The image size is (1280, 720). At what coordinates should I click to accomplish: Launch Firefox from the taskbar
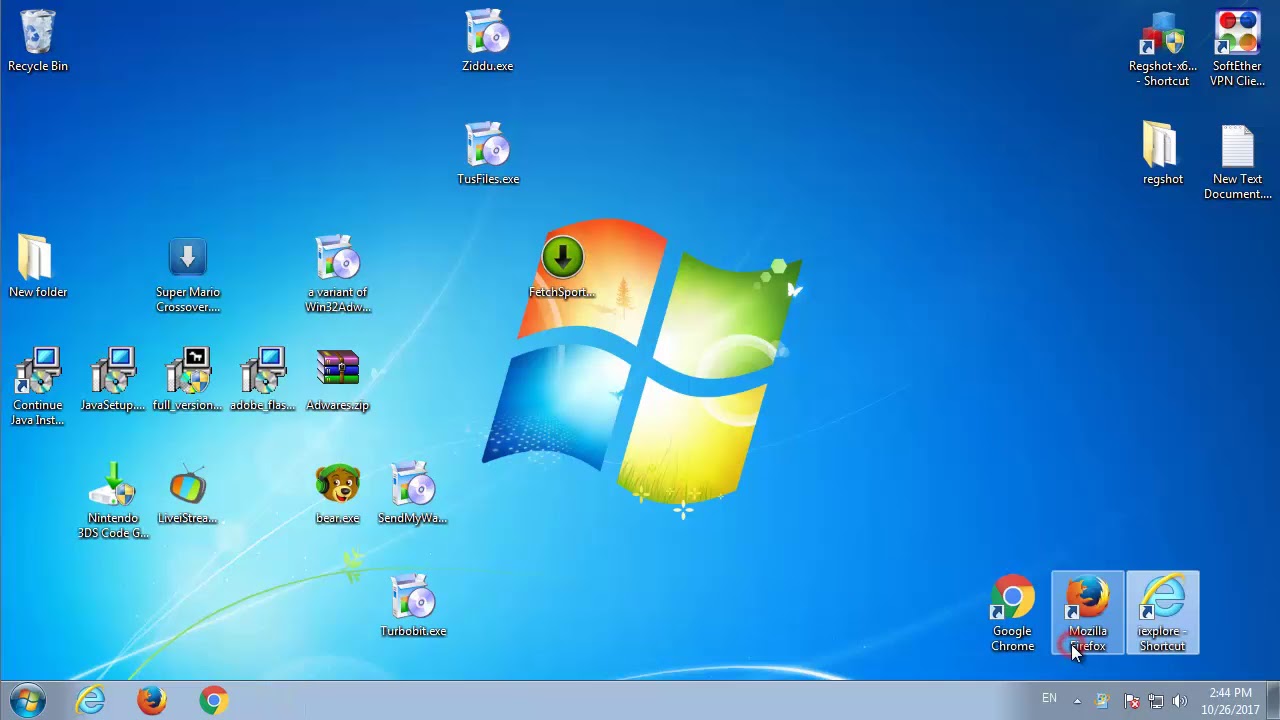coord(152,700)
